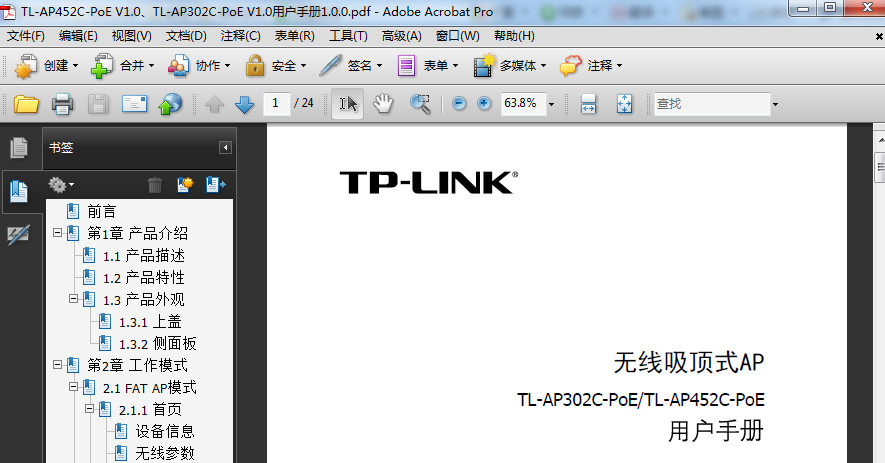Zoom in with the plus button
The height and width of the screenshot is (463, 885).
[x=484, y=103]
